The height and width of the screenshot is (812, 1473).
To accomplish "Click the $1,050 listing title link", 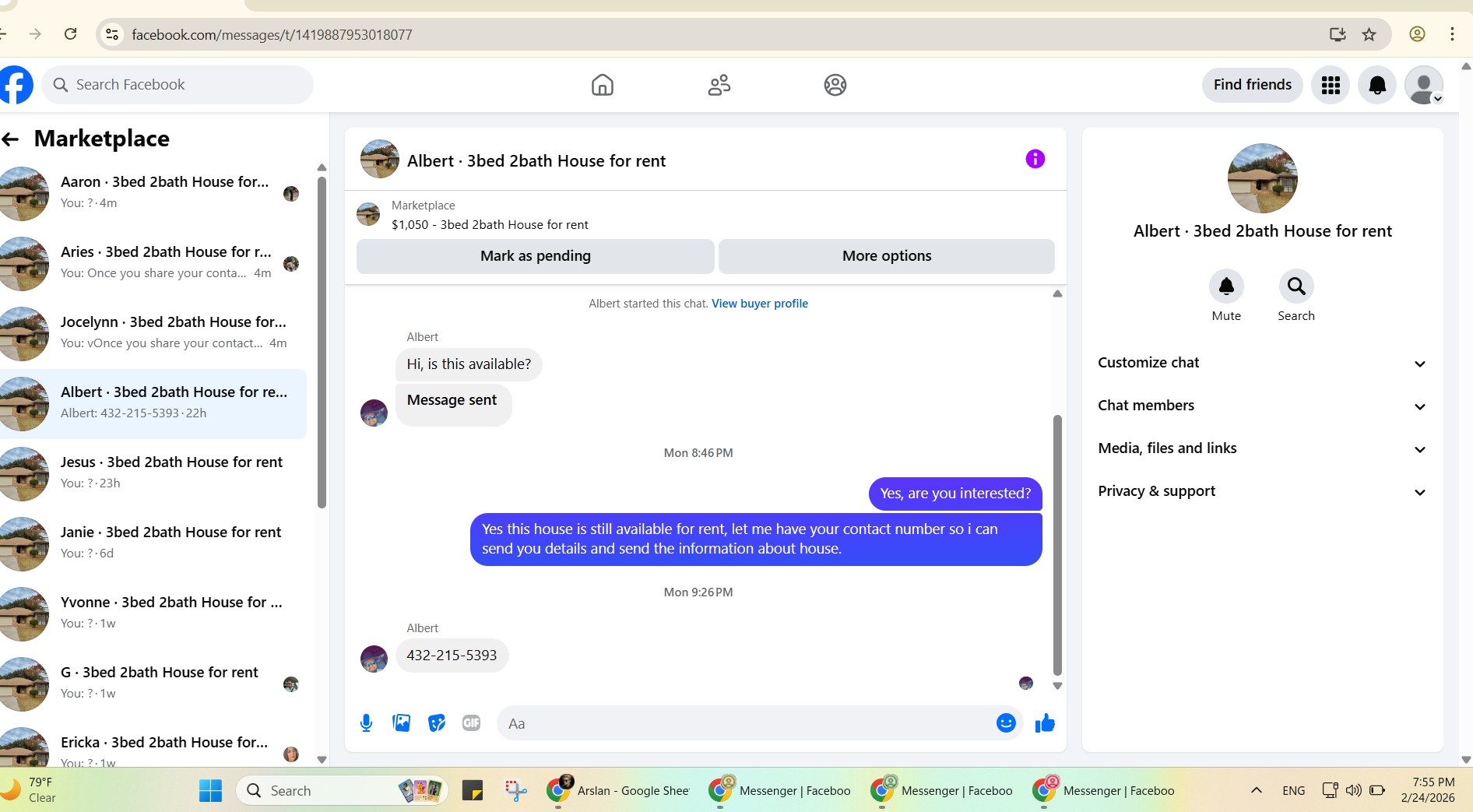I will click(x=490, y=225).
